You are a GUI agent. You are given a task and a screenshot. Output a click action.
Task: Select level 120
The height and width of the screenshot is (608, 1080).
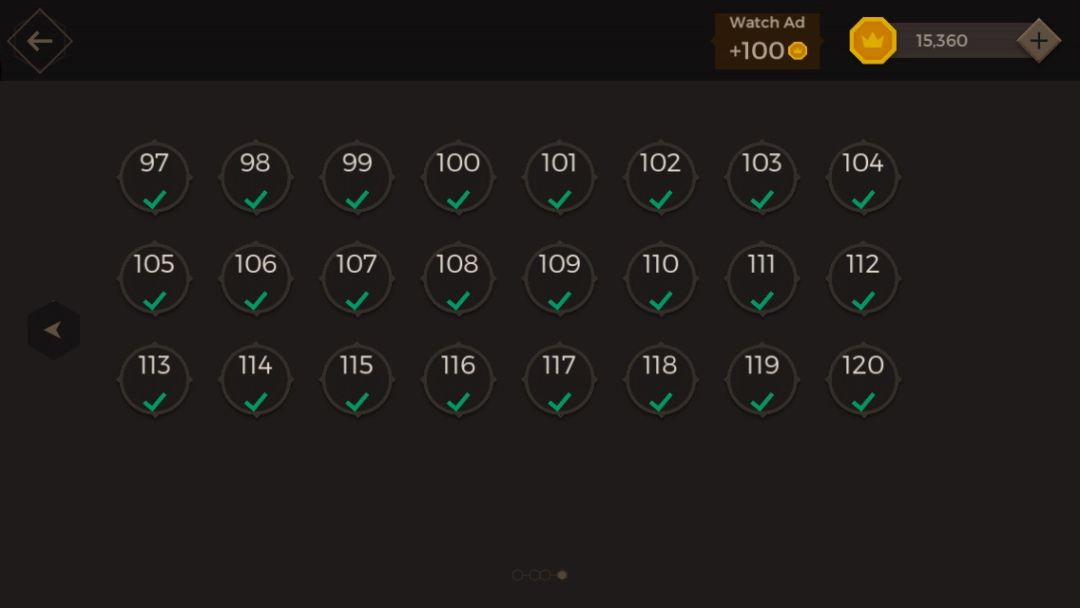pos(863,380)
